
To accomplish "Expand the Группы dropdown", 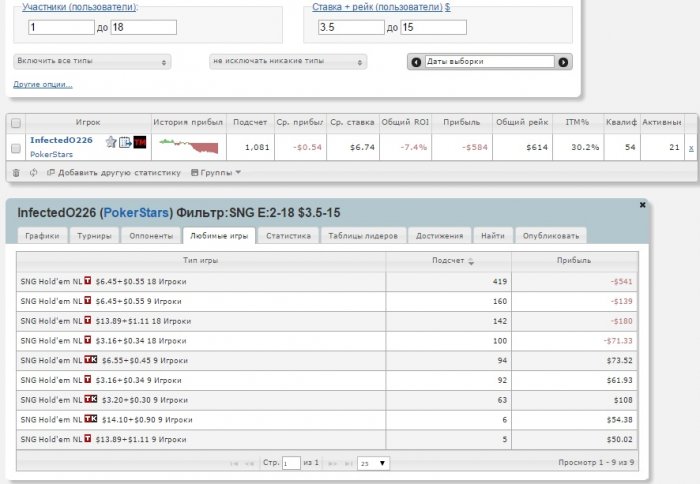I will tap(216, 173).
